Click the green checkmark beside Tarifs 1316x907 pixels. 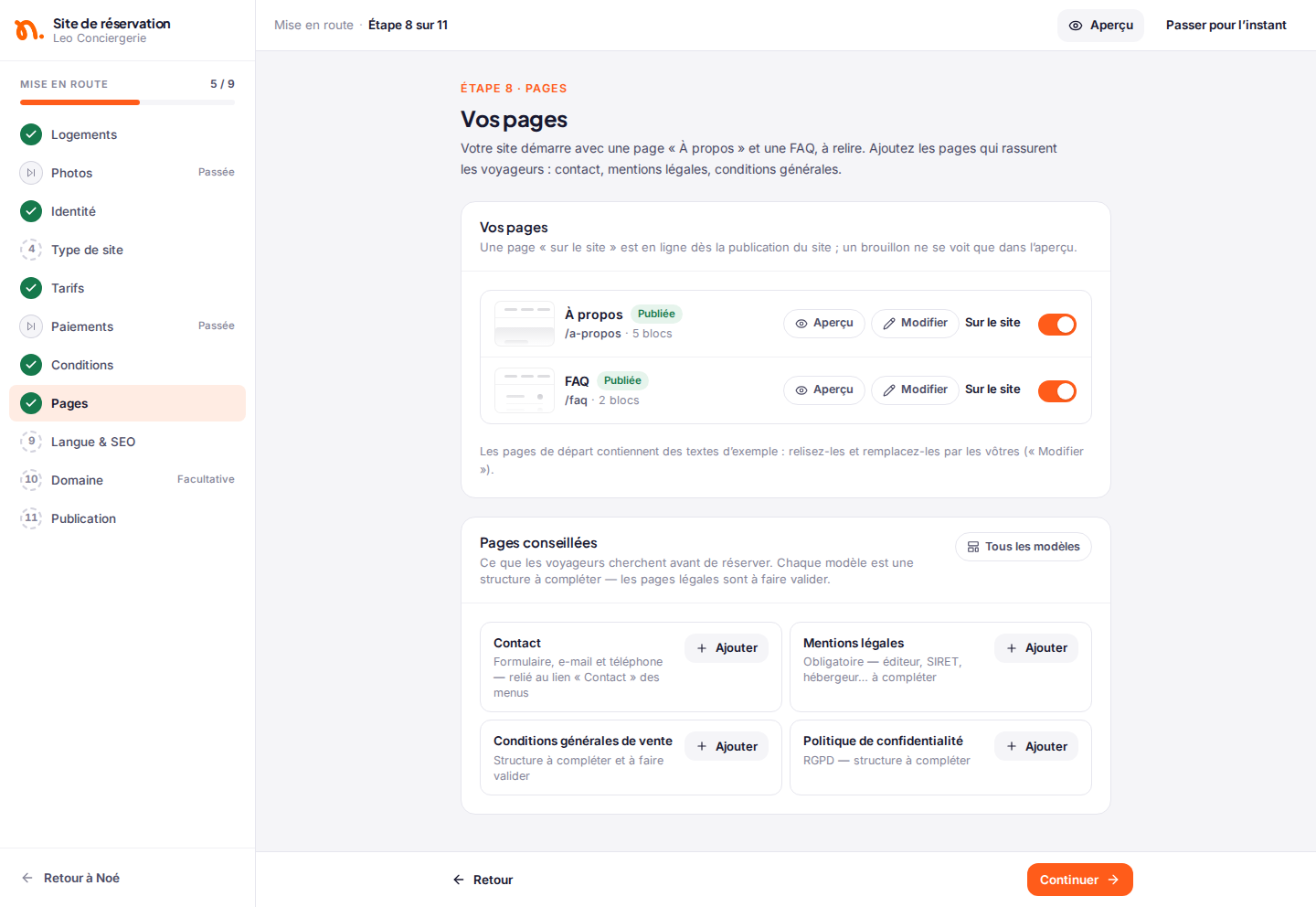coord(31,288)
